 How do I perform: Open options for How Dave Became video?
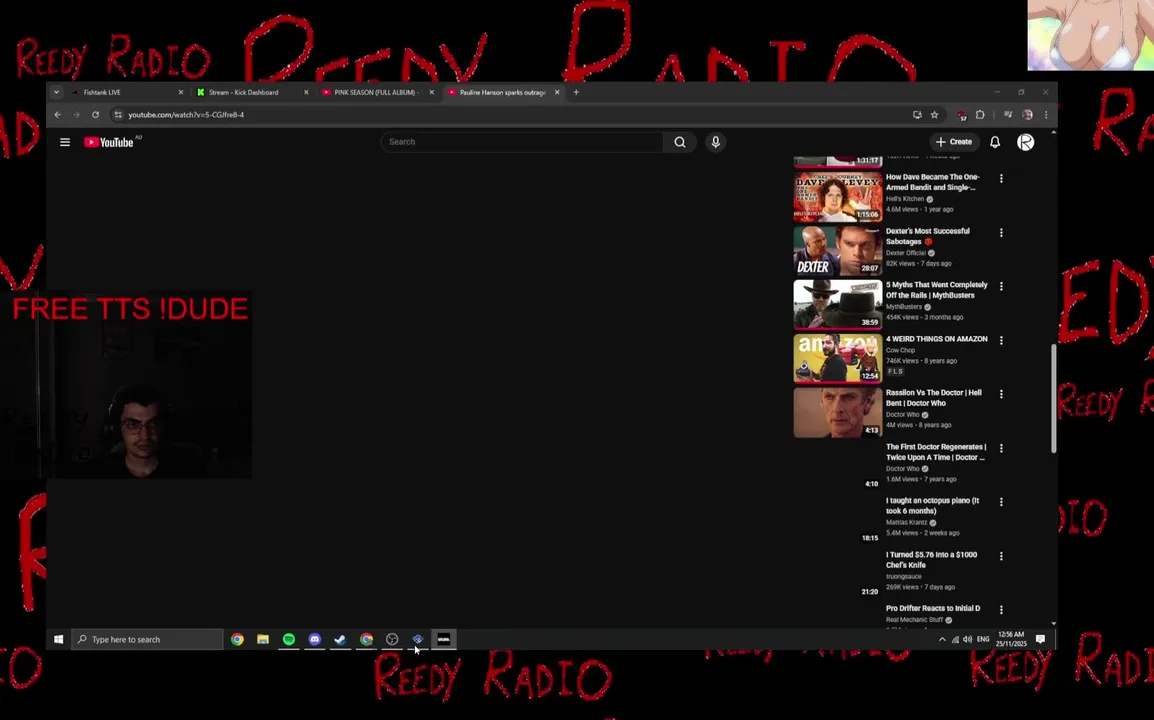(x=1001, y=178)
